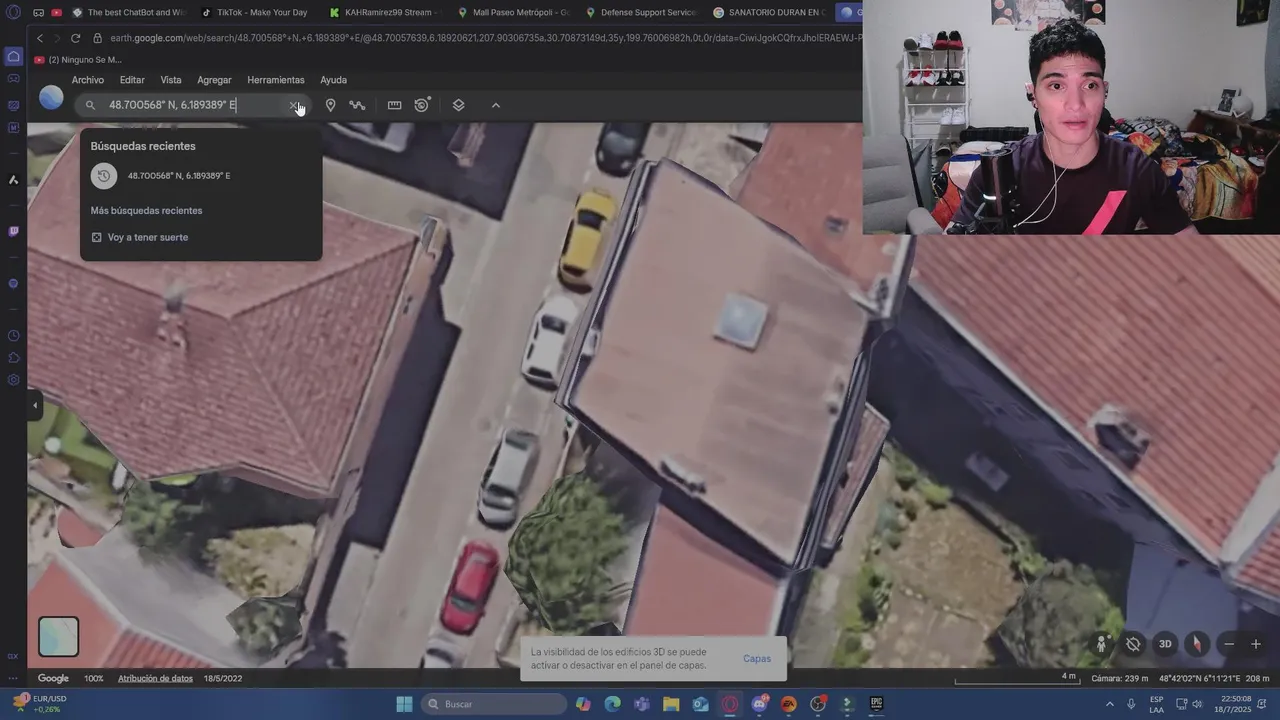1280x720 pixels.
Task: Click the map style thumbnail
Action: coord(58,637)
